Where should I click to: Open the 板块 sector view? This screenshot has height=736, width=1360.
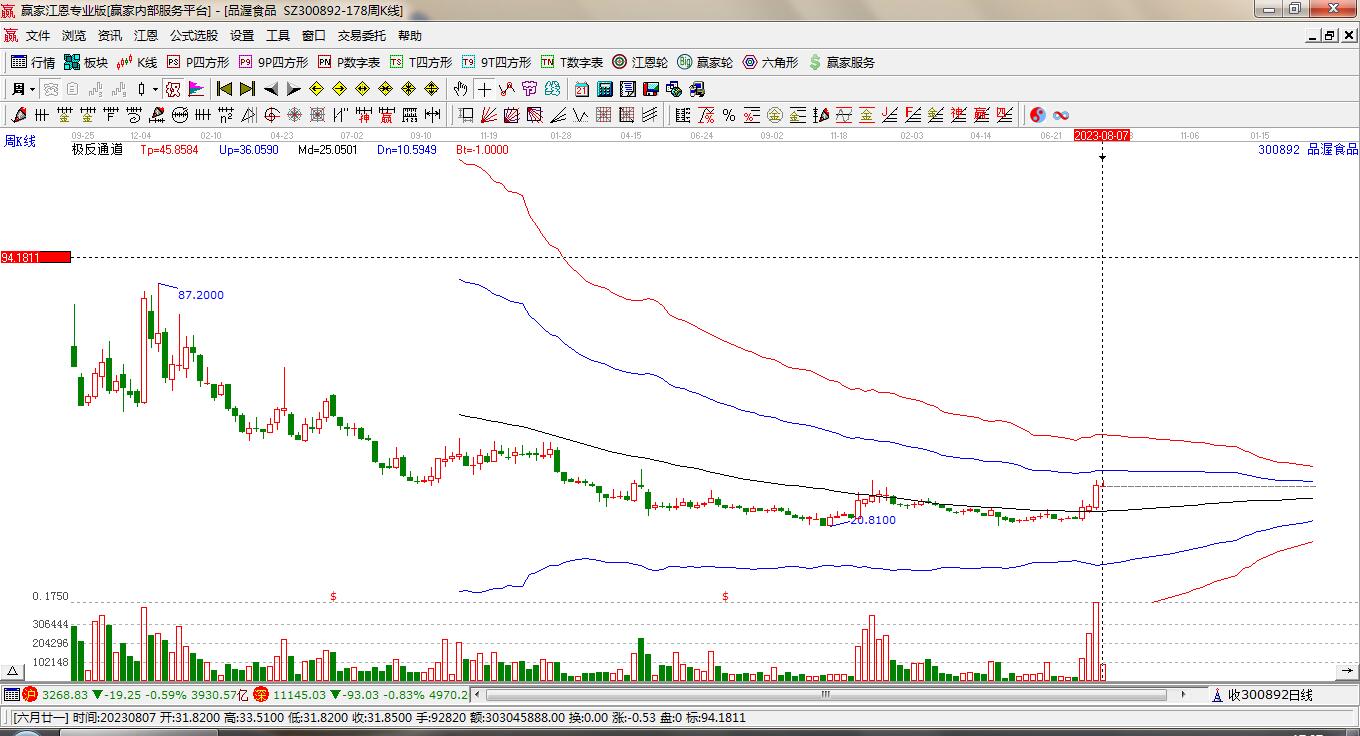pos(85,62)
